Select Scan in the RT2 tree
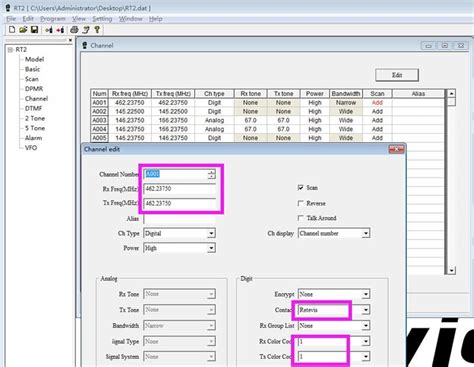474x367 pixels. click(x=32, y=79)
